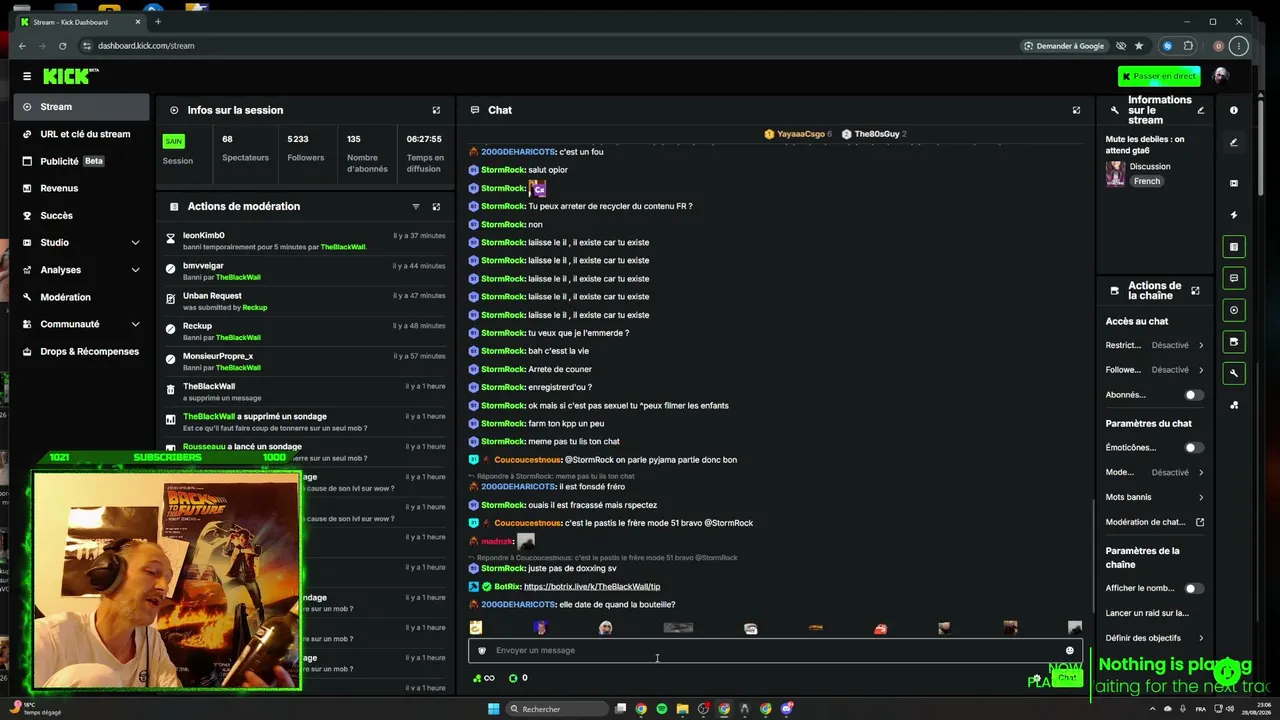Open the emoji picker in the message box
This screenshot has width=1280, height=720.
pyautogui.click(x=1069, y=651)
